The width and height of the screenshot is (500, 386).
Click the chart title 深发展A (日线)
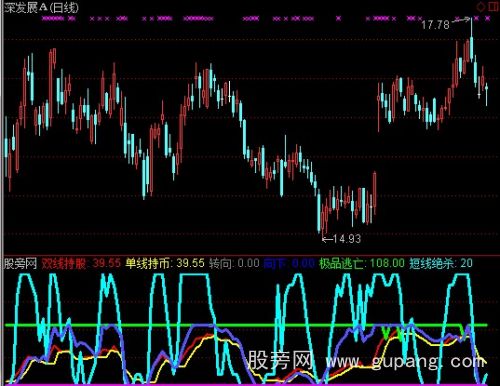click(41, 7)
